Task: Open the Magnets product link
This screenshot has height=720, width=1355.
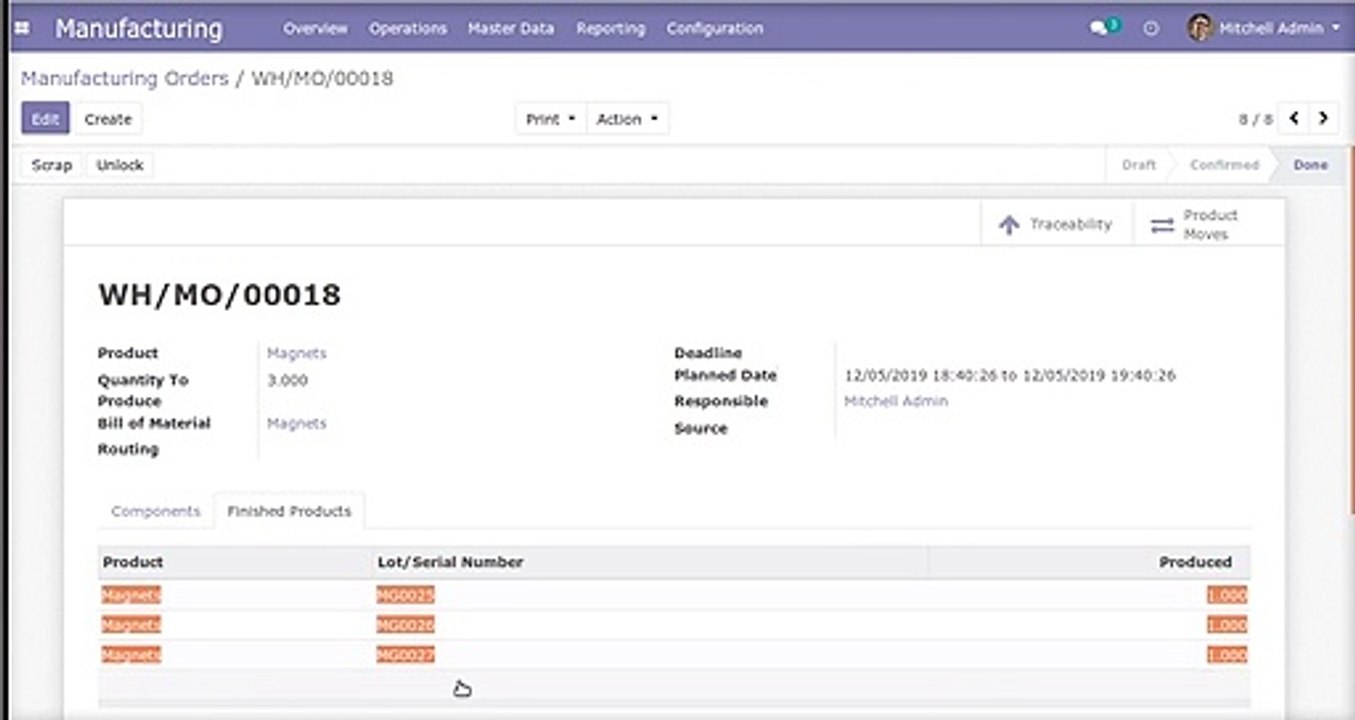Action: point(296,353)
